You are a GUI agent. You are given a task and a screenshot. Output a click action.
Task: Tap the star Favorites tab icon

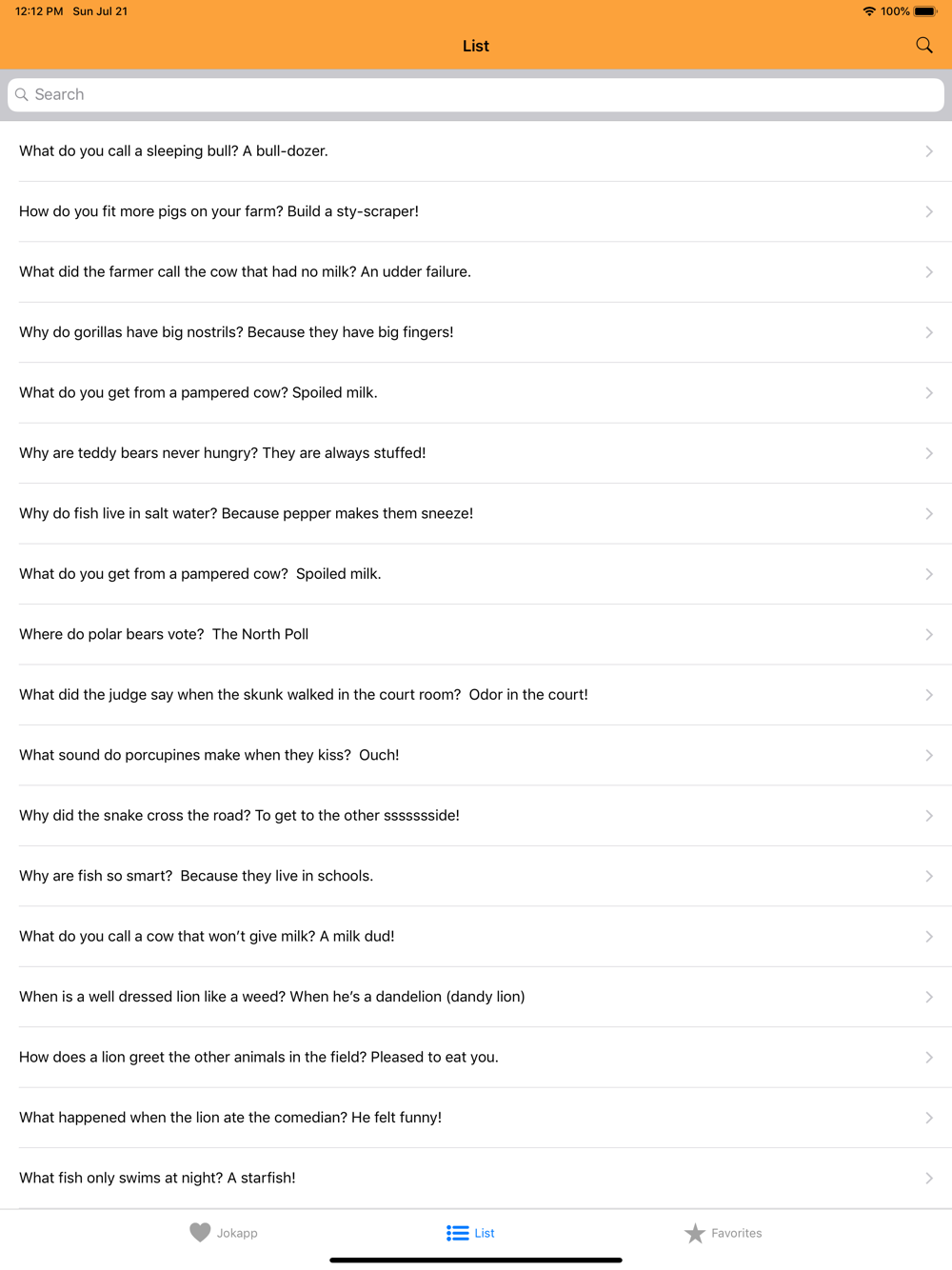click(x=695, y=1233)
